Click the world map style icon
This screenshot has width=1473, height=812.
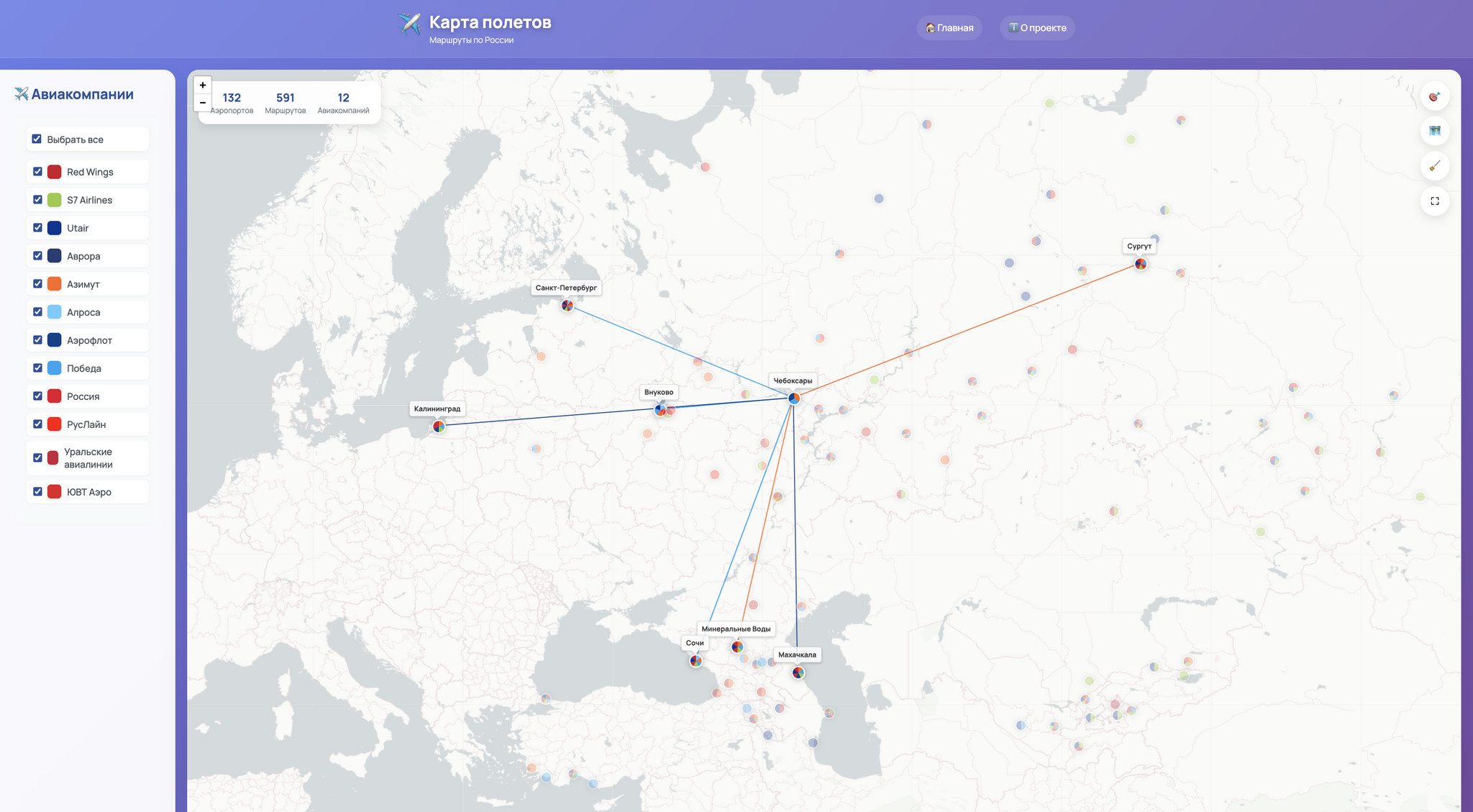coord(1434,131)
